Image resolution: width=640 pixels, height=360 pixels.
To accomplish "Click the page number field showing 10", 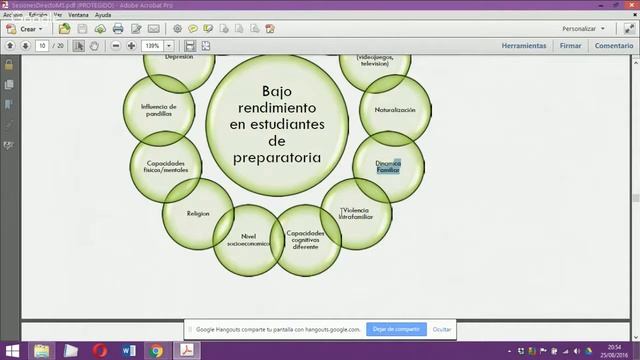I will click(x=42, y=46).
